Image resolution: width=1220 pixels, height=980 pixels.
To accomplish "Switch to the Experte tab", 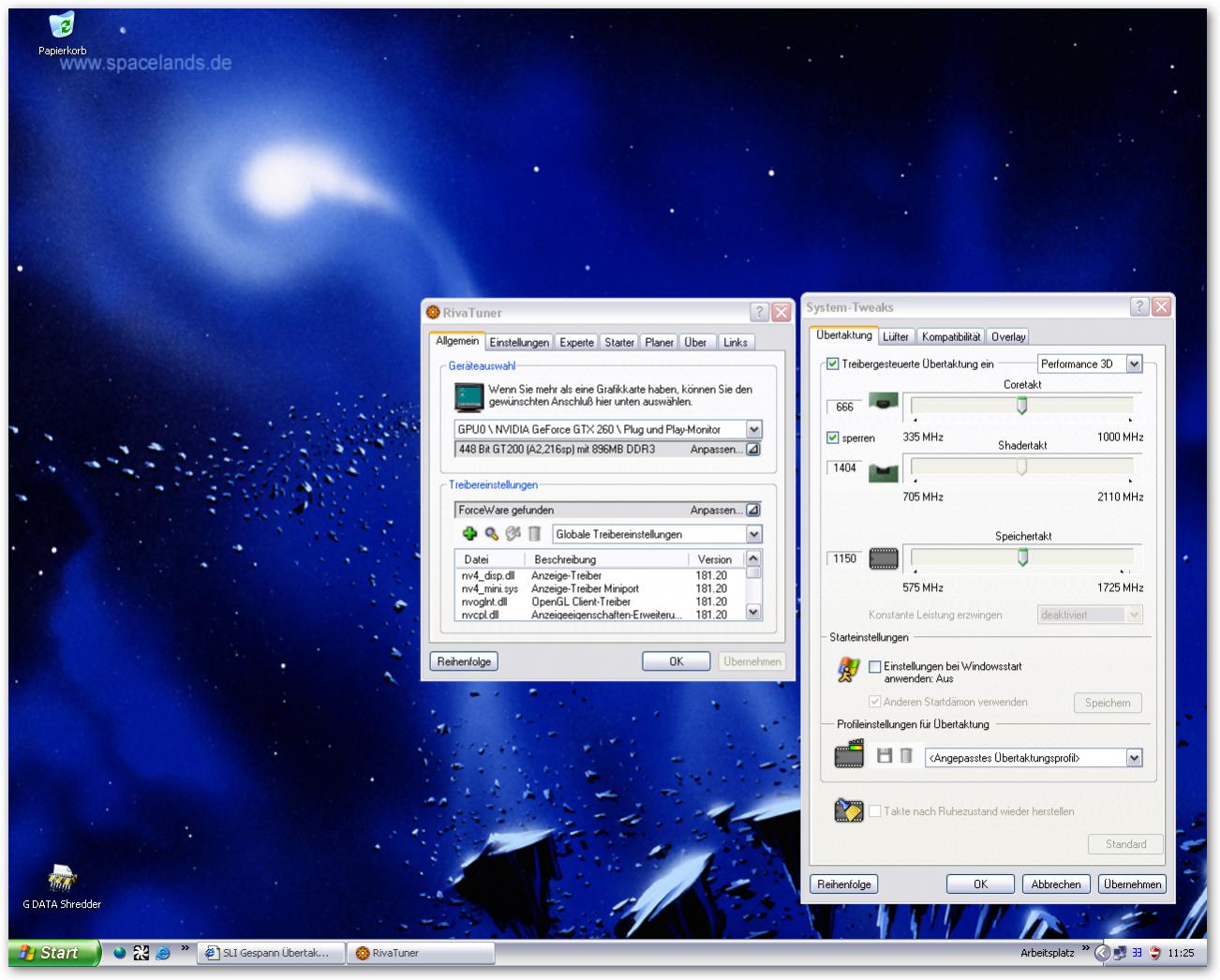I will point(576,343).
